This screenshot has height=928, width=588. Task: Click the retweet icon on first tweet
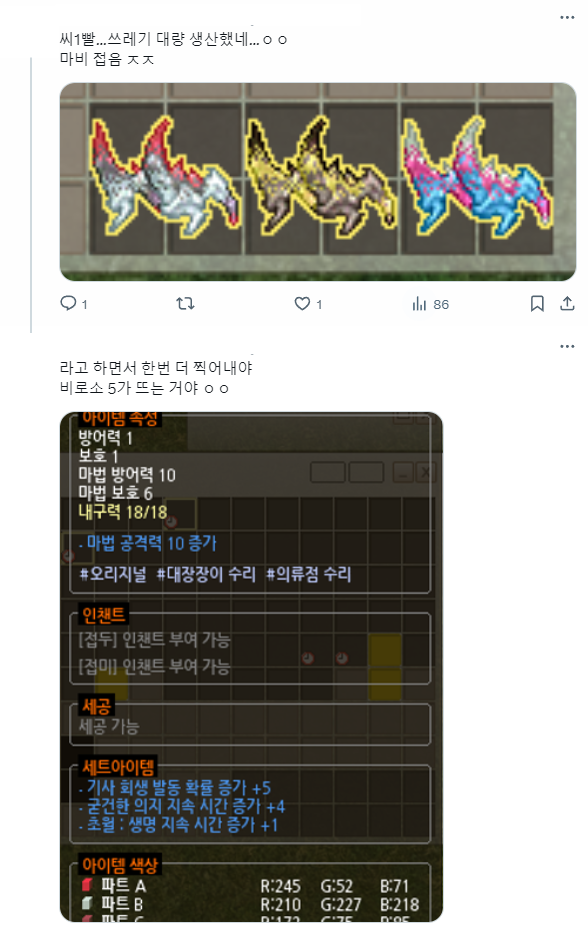click(x=185, y=304)
